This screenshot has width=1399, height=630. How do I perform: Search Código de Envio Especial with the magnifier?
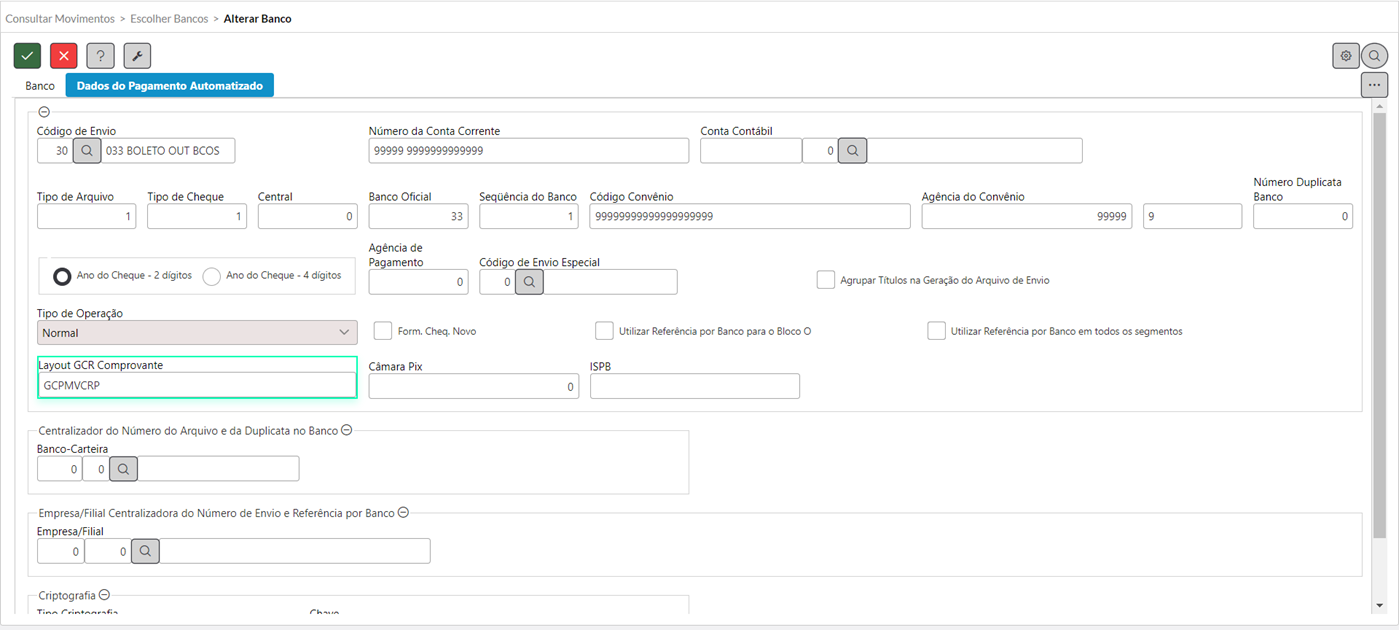click(530, 282)
